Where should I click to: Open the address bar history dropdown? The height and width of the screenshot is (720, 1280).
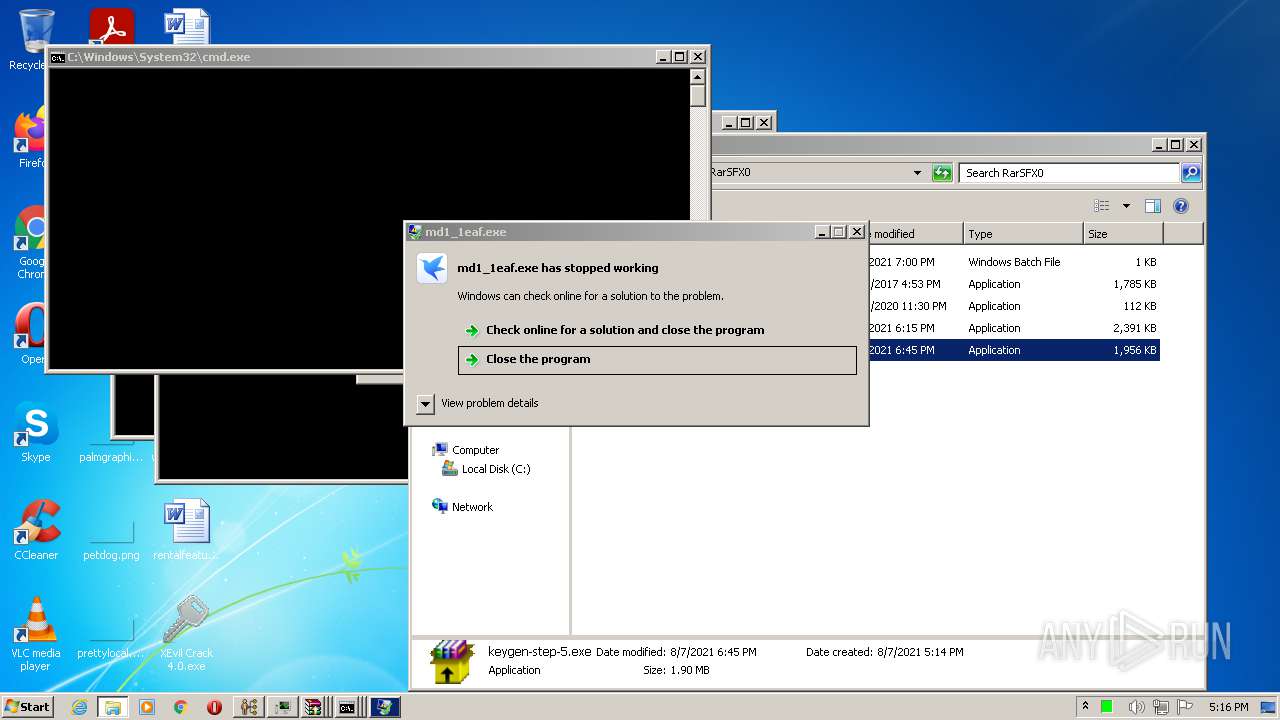click(917, 173)
